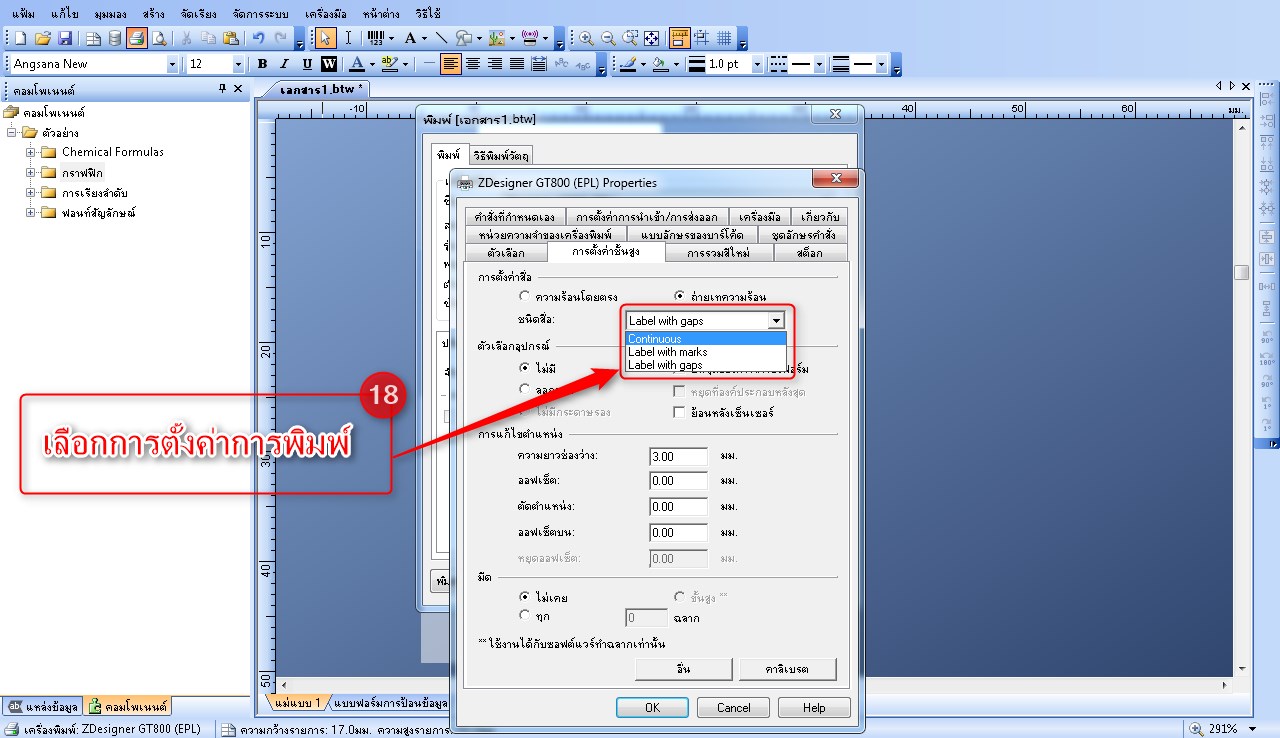This screenshot has height=738, width=1280.
Task: Click the Help button
Action: 814,707
